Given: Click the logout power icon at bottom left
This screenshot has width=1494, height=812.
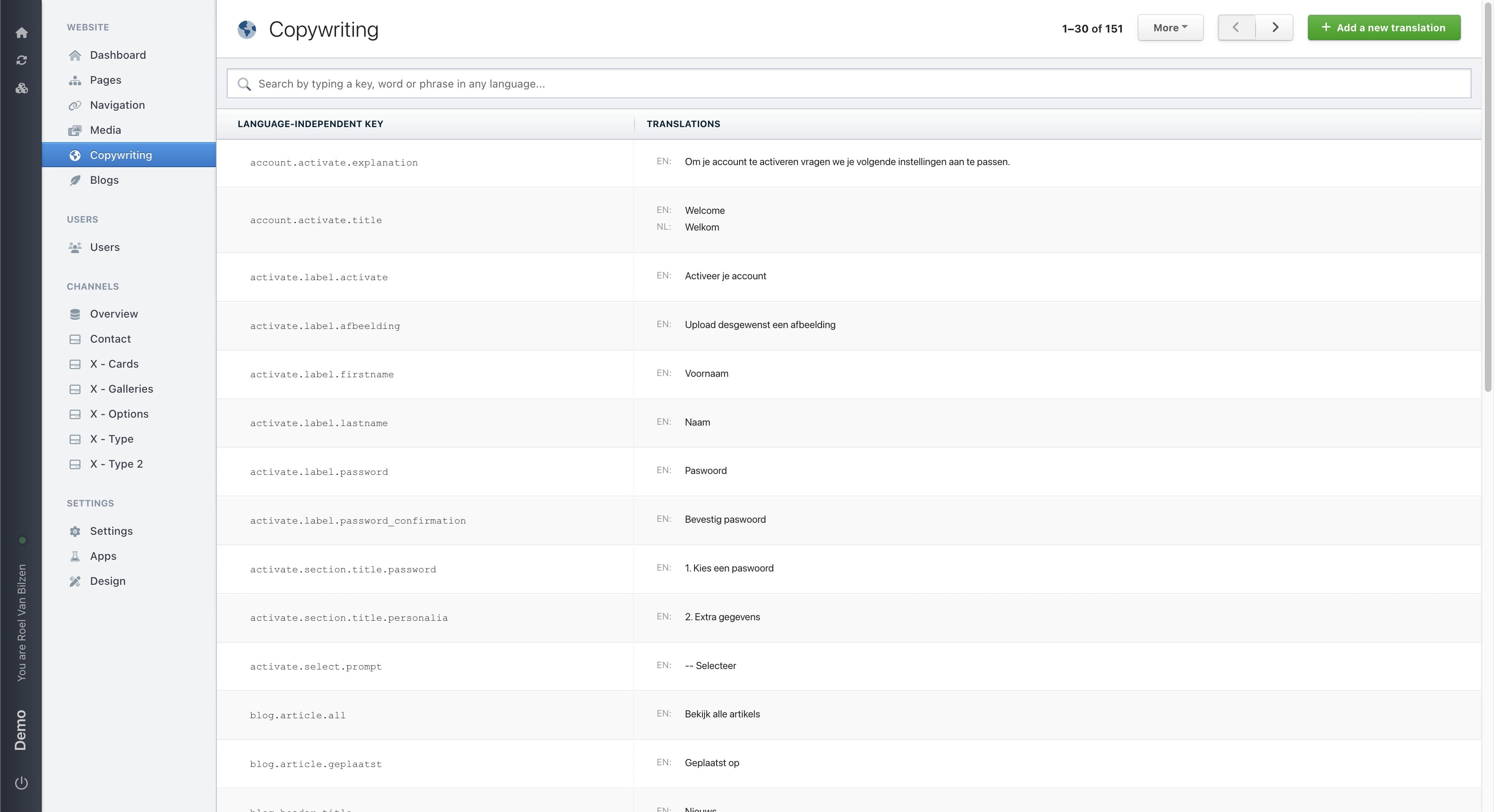Looking at the screenshot, I should pos(21,782).
